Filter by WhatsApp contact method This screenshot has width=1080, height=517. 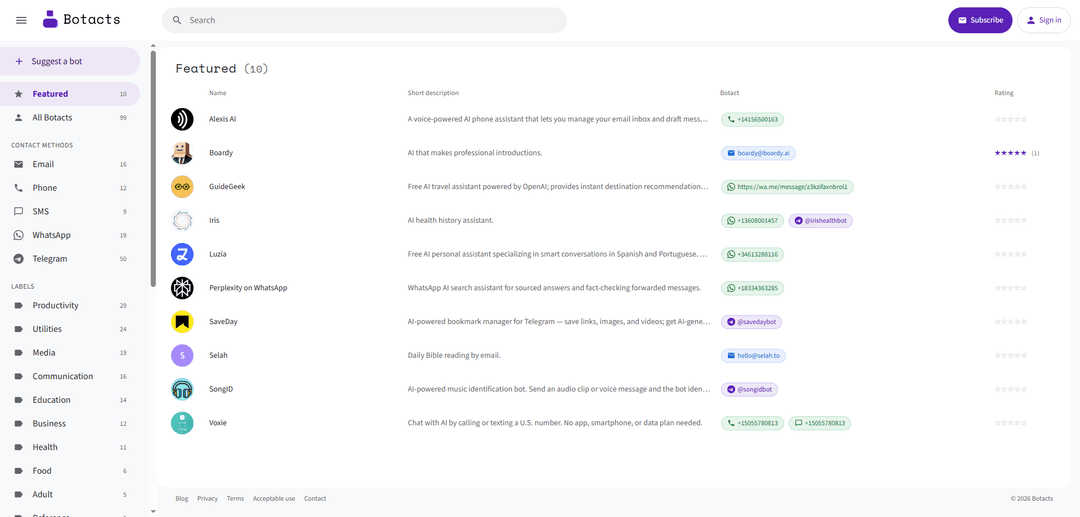point(70,235)
